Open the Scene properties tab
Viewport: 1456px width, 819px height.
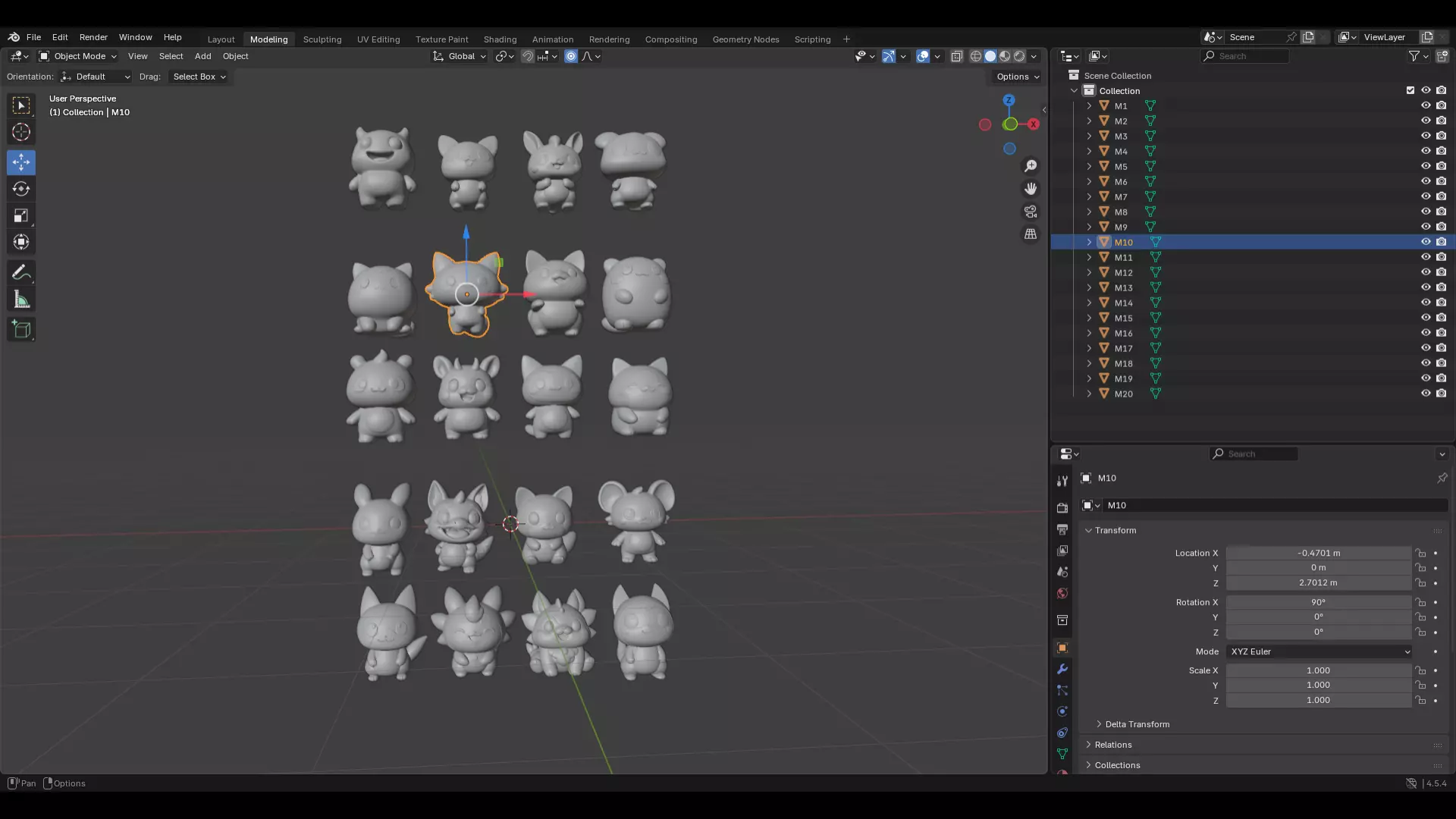click(1062, 572)
